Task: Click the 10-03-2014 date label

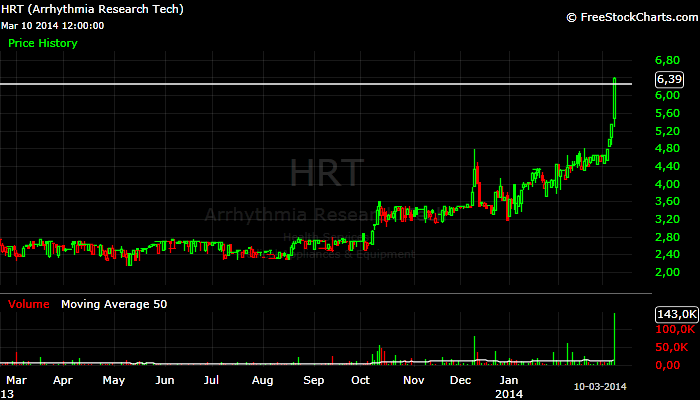Action: pyautogui.click(x=600, y=387)
